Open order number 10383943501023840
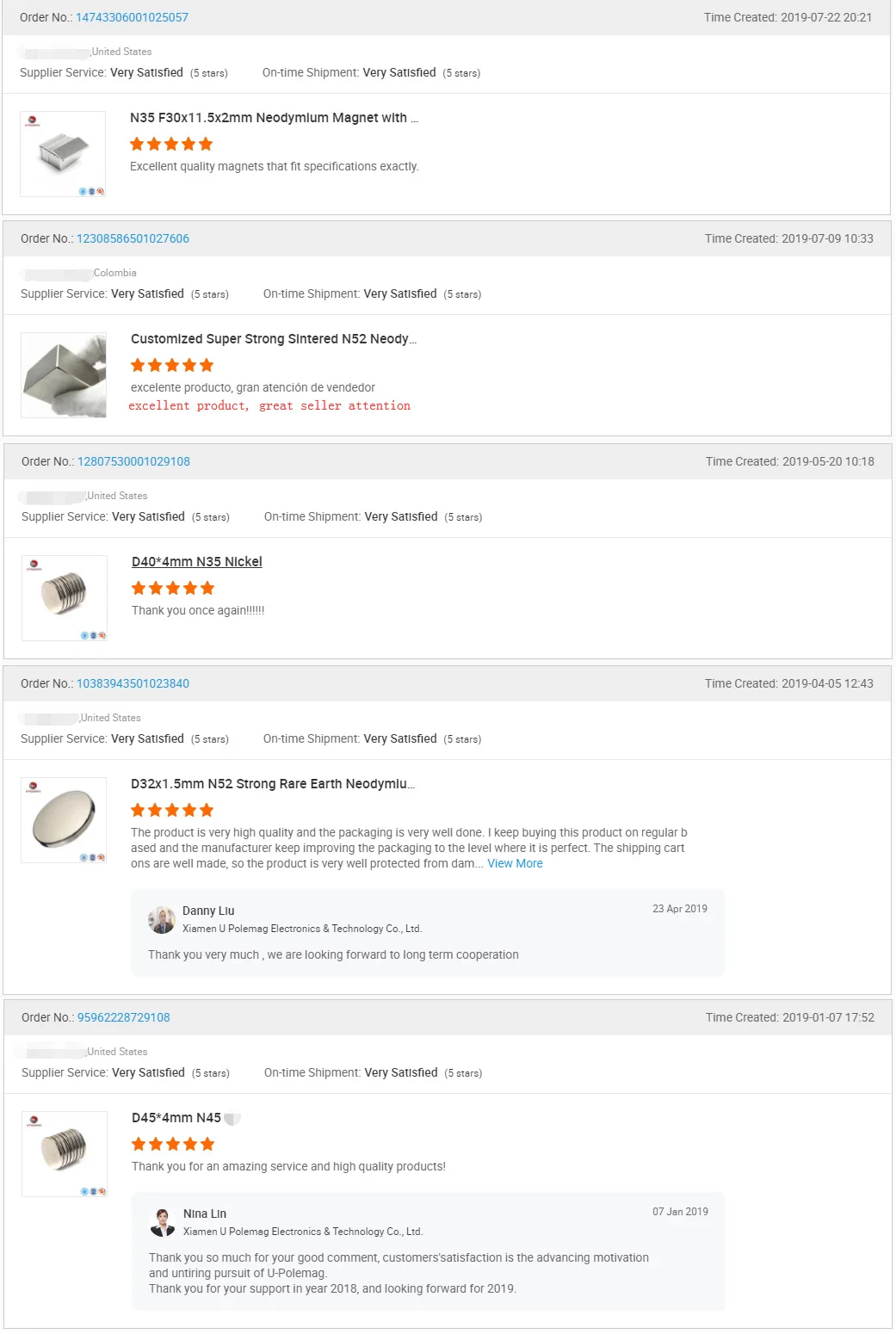This screenshot has width=896, height=1334. (x=133, y=683)
